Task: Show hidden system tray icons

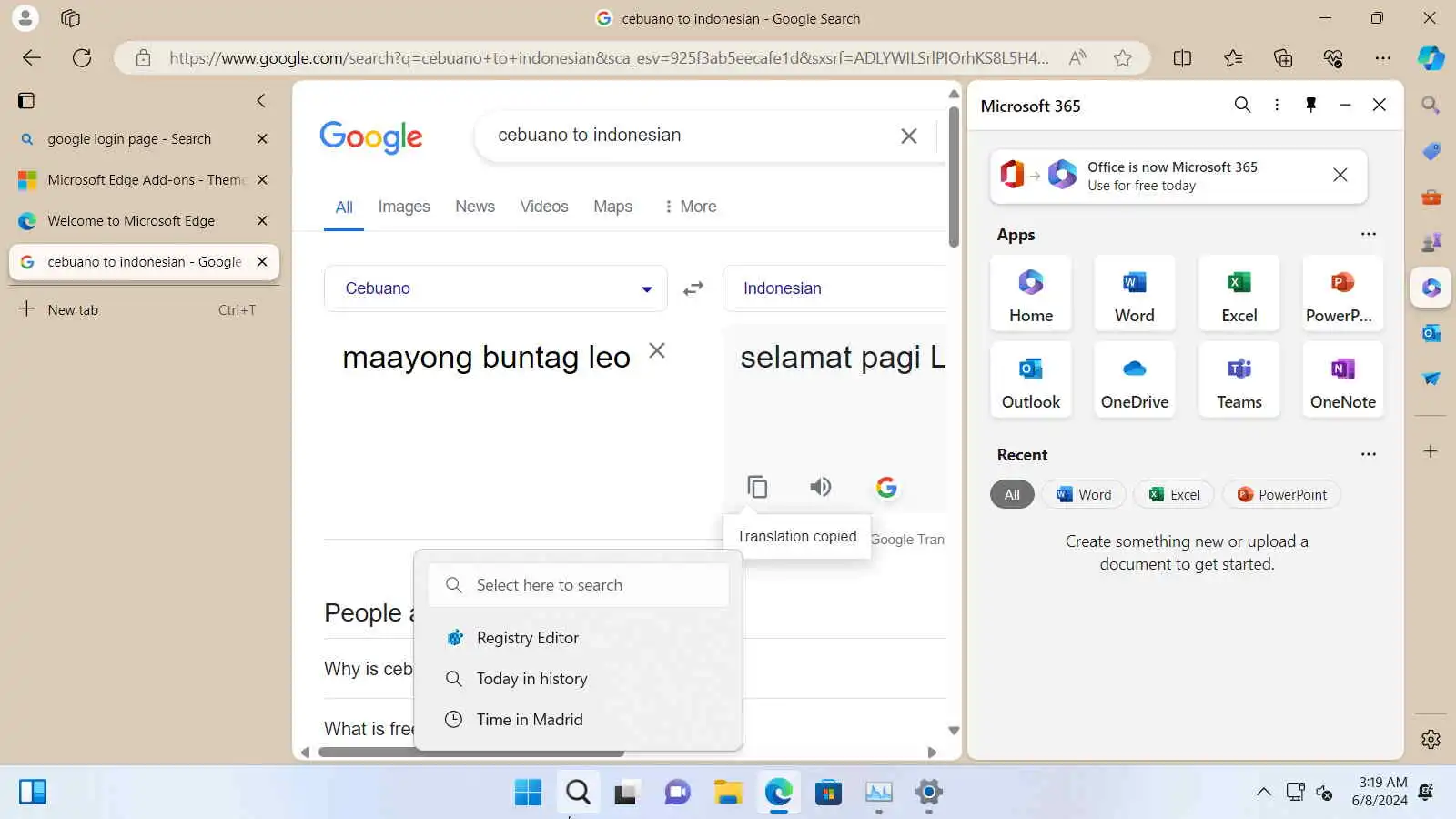Action: tap(1263, 792)
